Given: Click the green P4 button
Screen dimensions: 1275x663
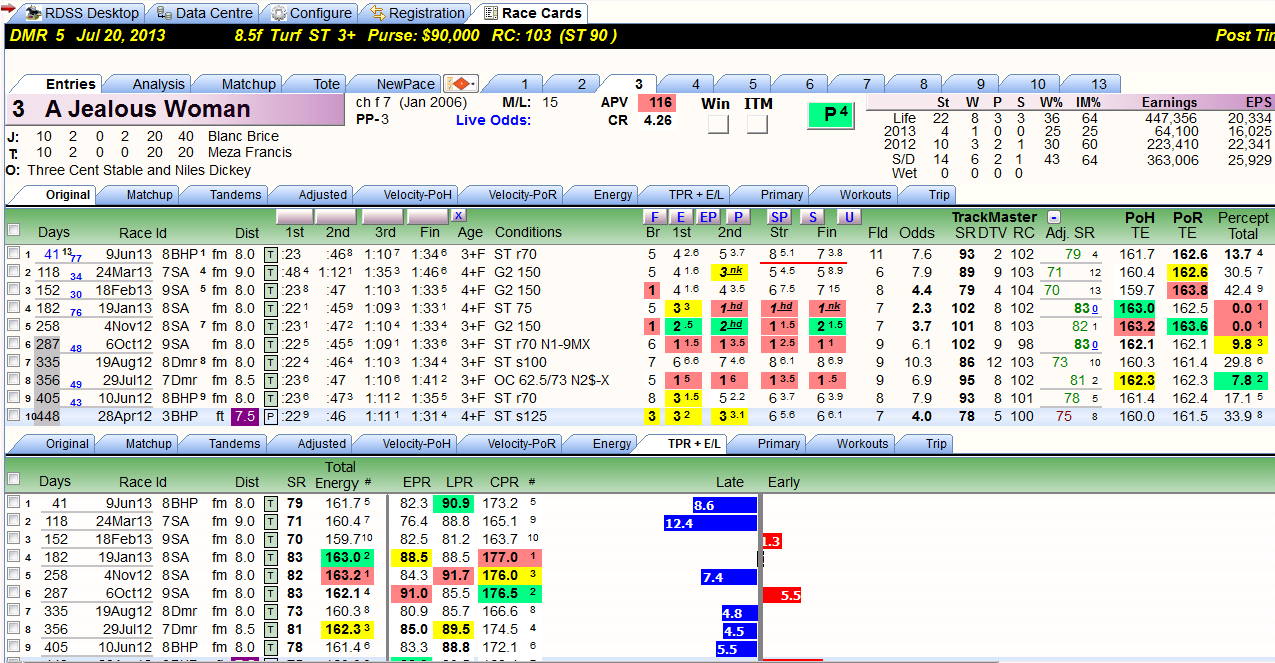Looking at the screenshot, I should (832, 115).
